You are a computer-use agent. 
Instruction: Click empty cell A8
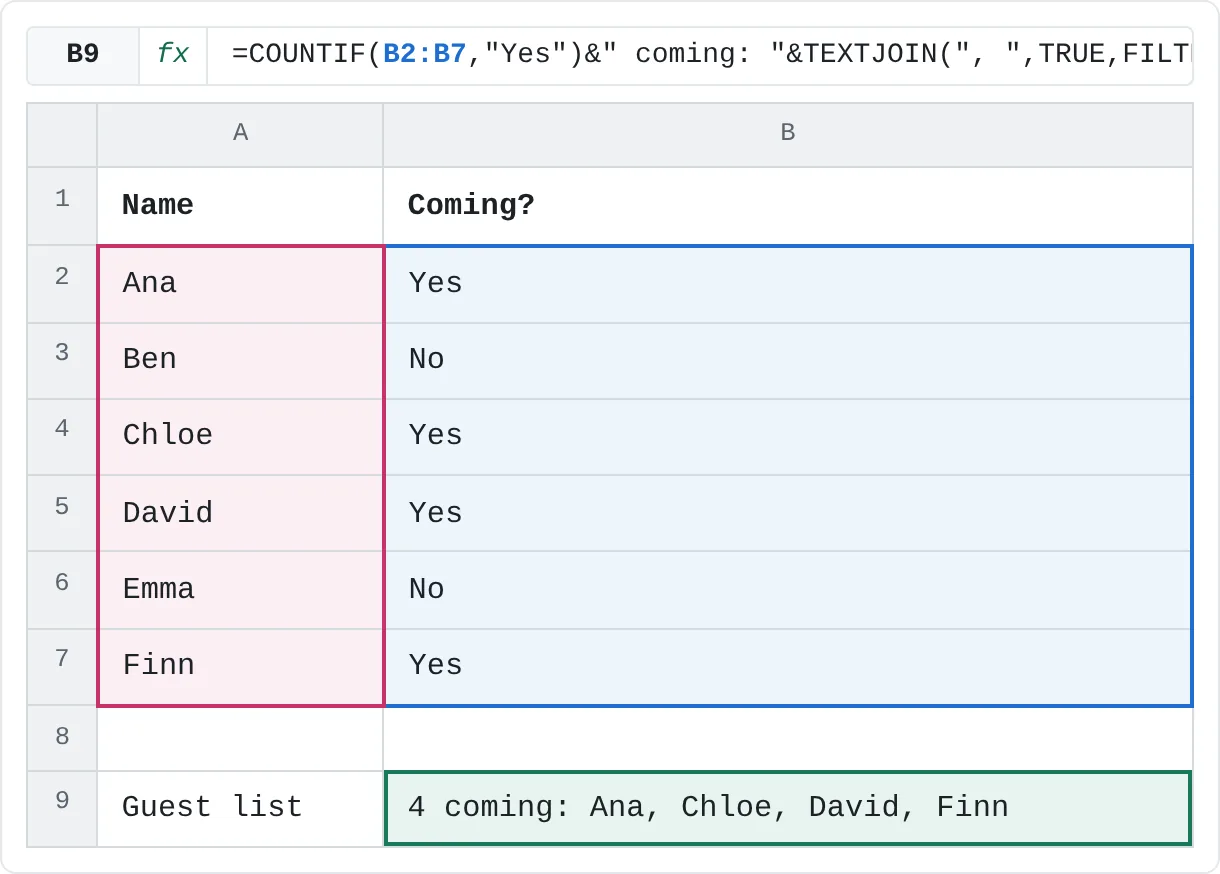[240, 738]
